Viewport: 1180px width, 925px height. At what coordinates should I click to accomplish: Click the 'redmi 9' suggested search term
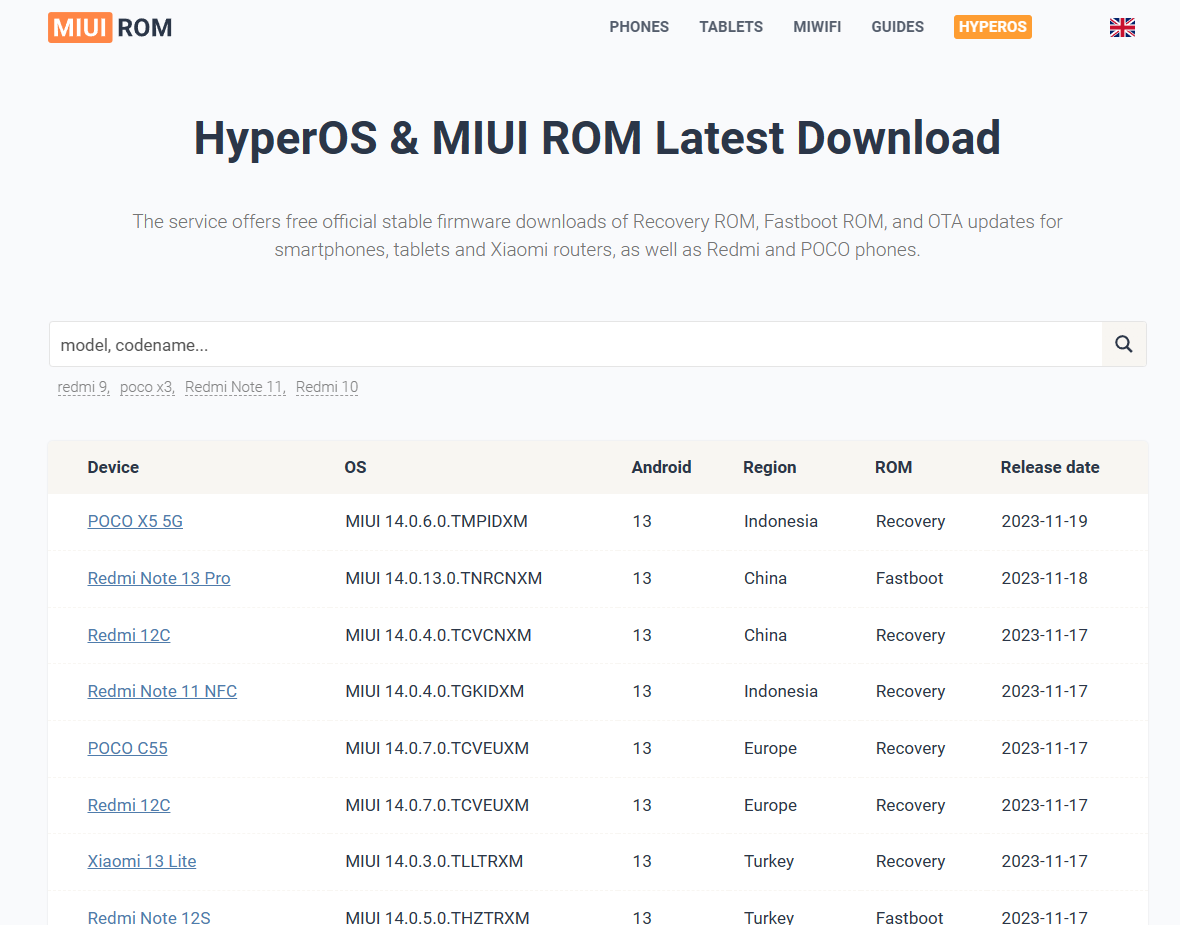tap(81, 387)
